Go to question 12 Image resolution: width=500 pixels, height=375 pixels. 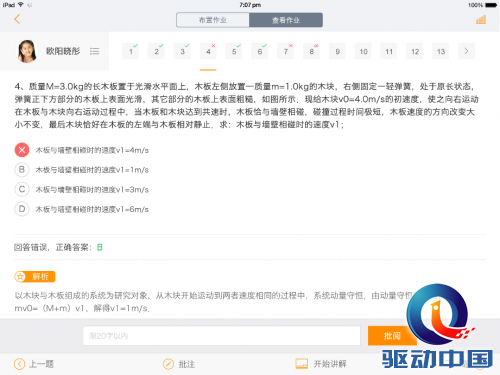[415, 51]
